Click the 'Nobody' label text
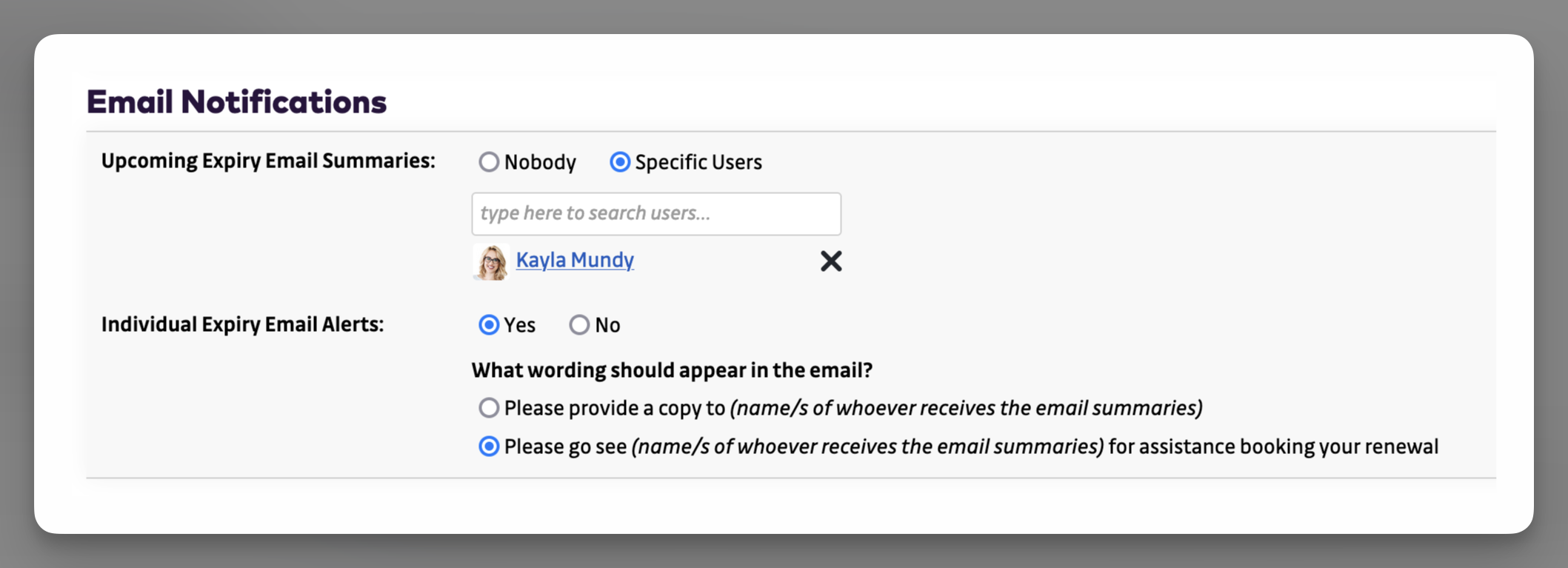 pyautogui.click(x=540, y=162)
